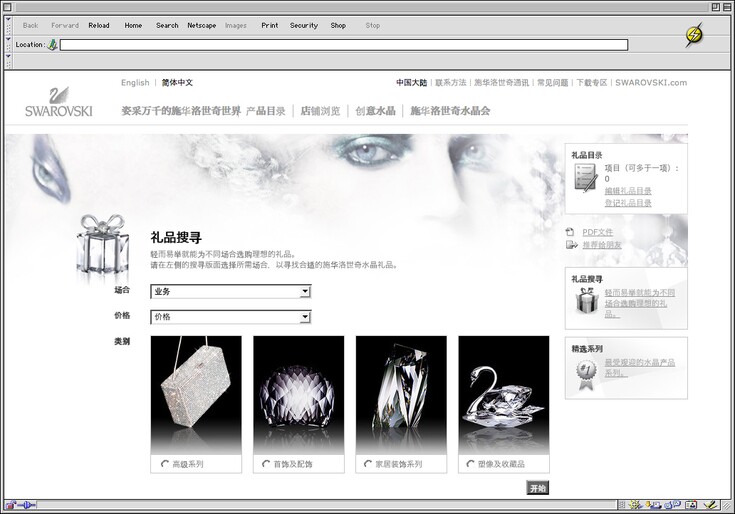Open Address Book icon in status bar
Screen dimensions: 735x514
tap(691, 505)
